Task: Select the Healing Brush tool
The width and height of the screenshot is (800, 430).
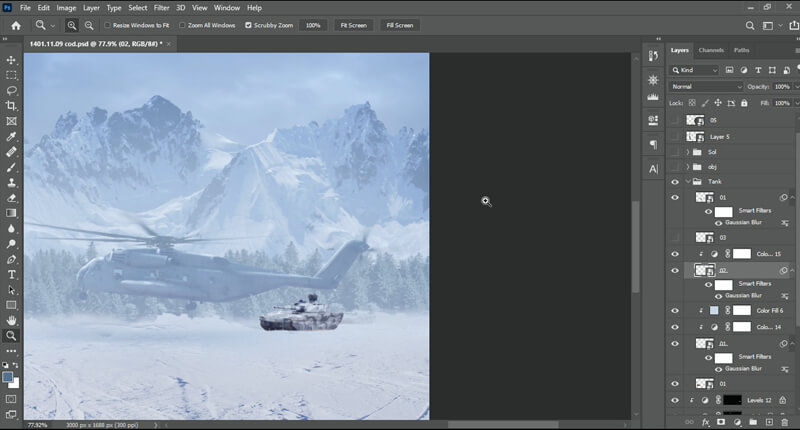Action: [11, 152]
